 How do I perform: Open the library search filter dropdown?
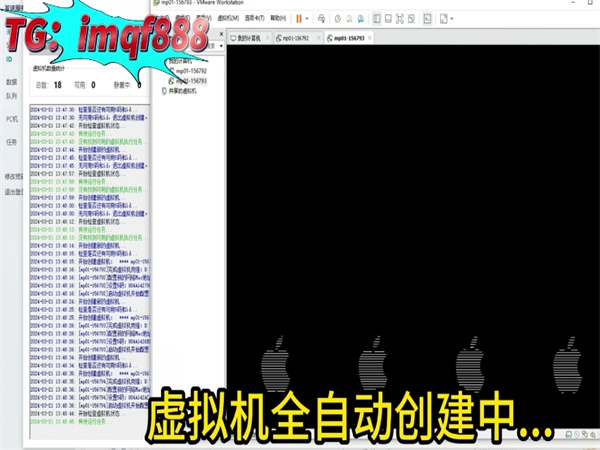(x=221, y=47)
